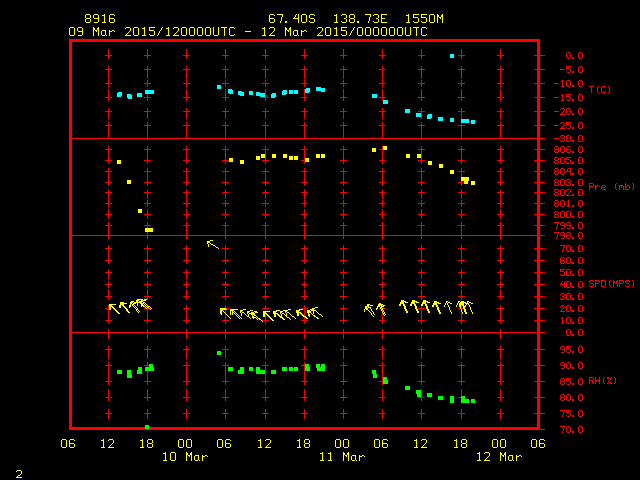
Task: Click the 10 Mar date label
Action: (185, 457)
